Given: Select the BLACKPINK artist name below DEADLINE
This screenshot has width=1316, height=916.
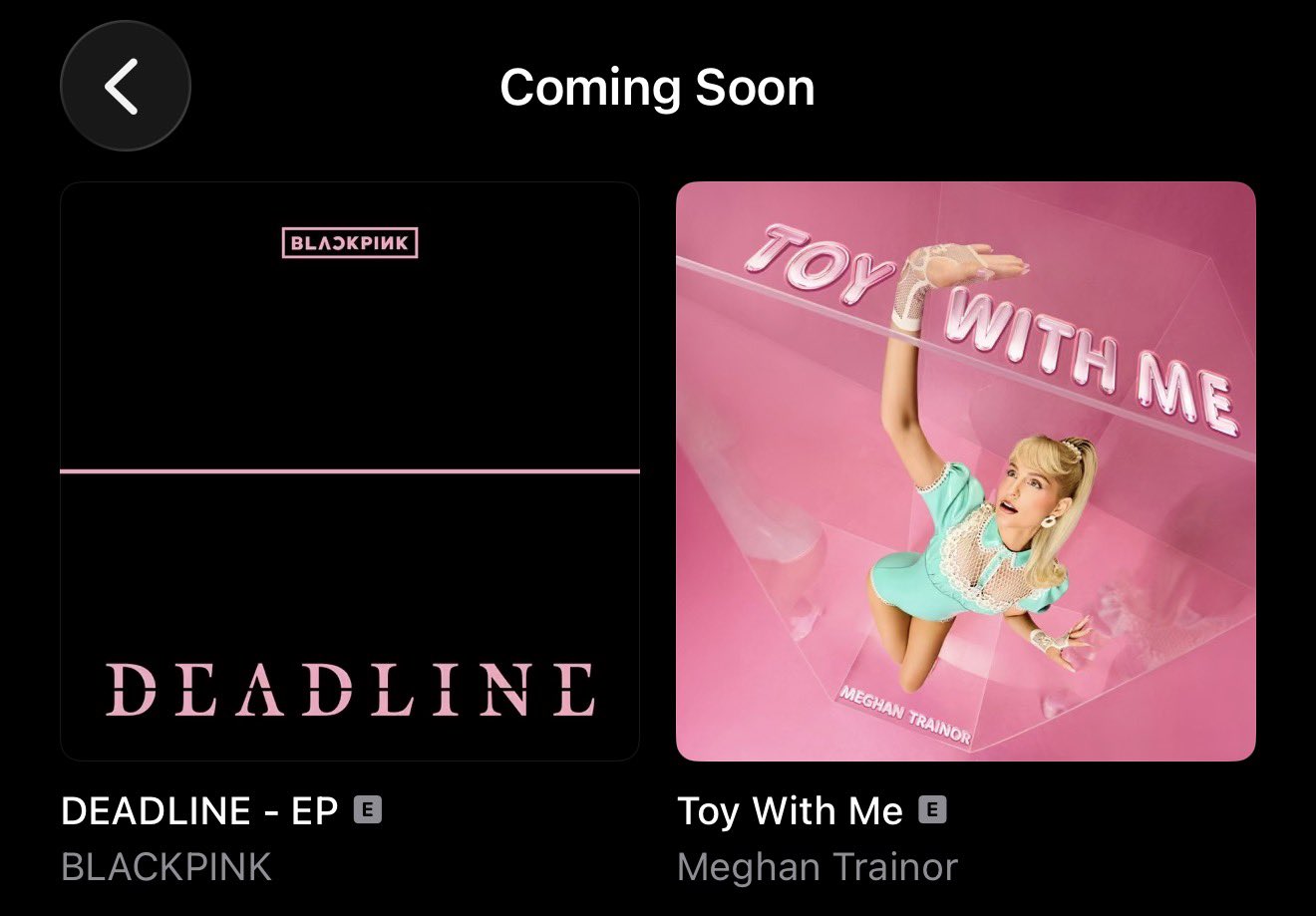Looking at the screenshot, I should coord(166,866).
